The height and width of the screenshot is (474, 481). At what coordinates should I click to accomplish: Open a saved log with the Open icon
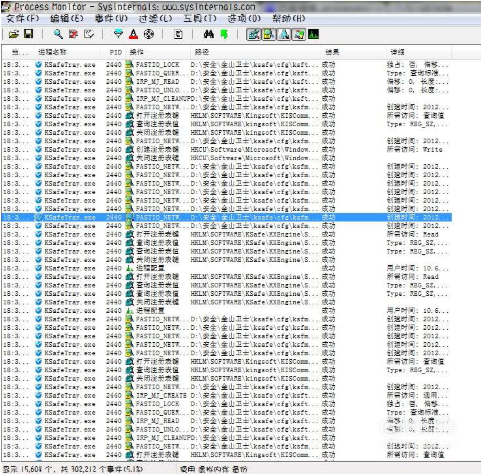tap(14, 34)
